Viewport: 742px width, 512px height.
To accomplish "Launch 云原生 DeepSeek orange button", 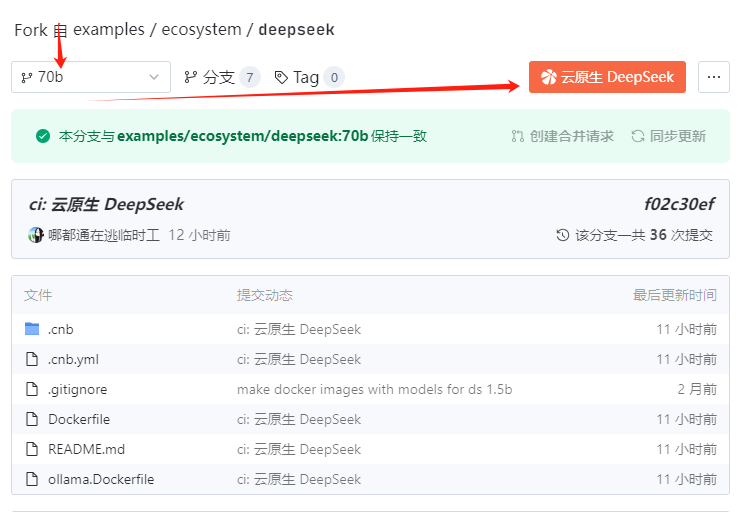I will 607,77.
